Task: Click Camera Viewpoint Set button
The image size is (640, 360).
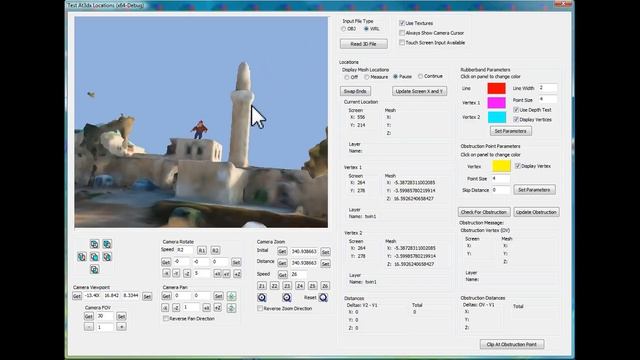Action: pyautogui.click(x=147, y=296)
